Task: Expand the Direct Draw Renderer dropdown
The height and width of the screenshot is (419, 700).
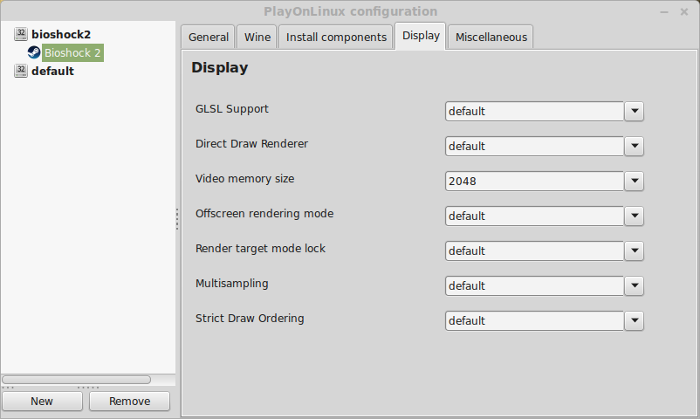Action: (x=634, y=146)
